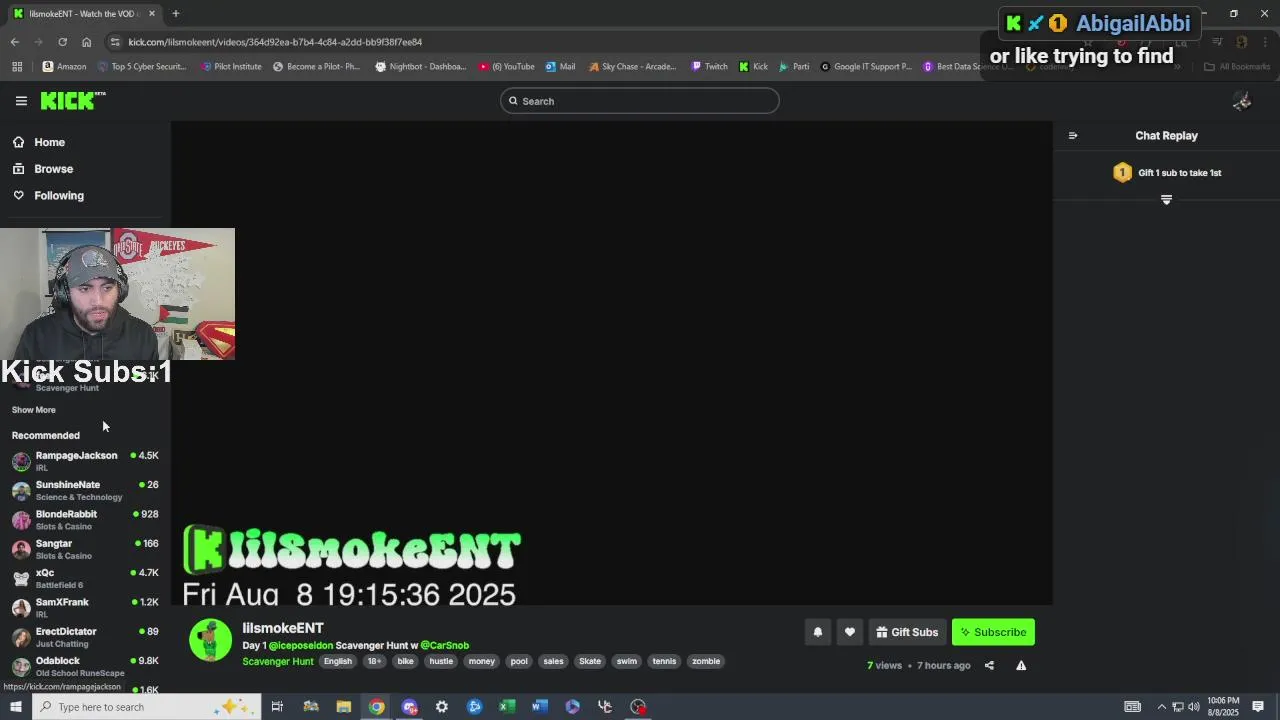Select the swim tag
The height and width of the screenshot is (720, 1280).
(x=627, y=661)
